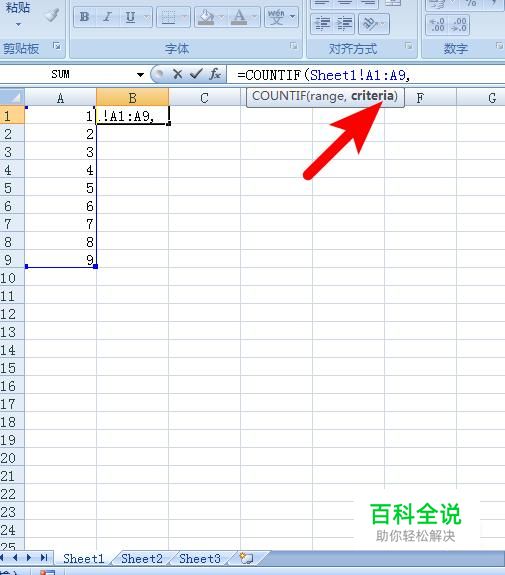Image resolution: width=505 pixels, height=575 pixels.
Task: Click cell A9 containing 9
Action: click(61, 260)
